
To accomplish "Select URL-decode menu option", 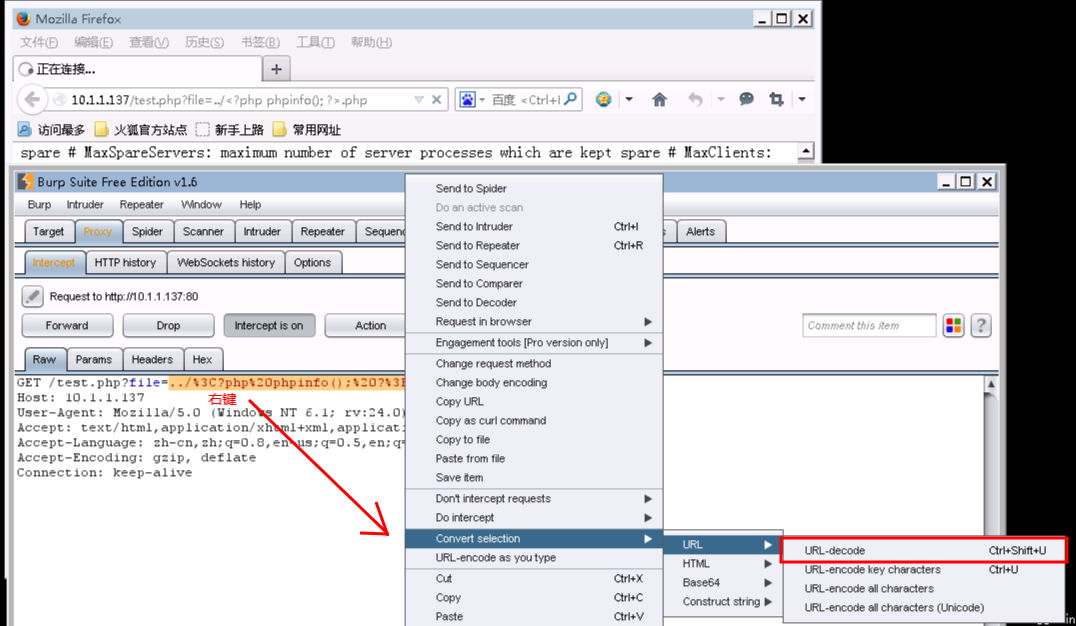I will 924,550.
